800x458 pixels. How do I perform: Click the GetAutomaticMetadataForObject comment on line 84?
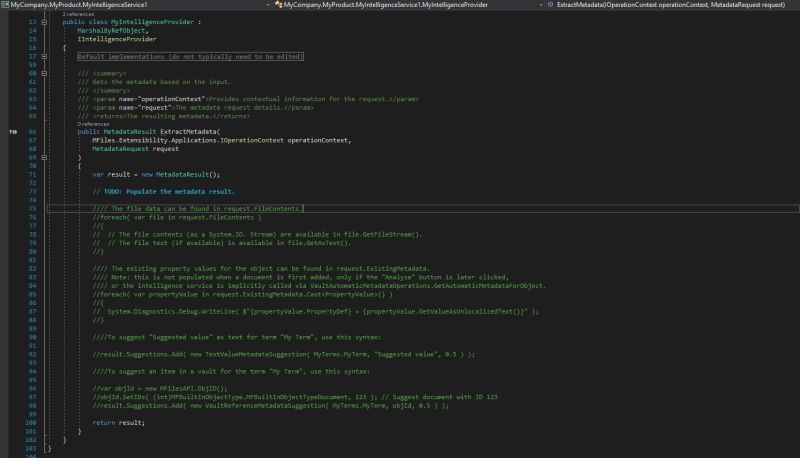coord(319,286)
